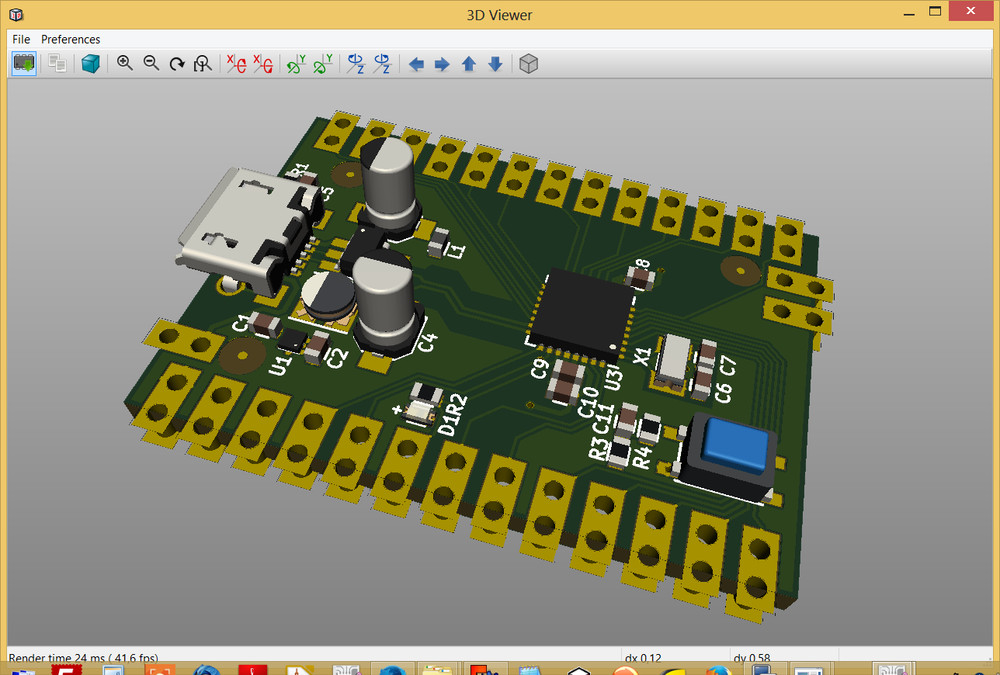1000x675 pixels.
Task: Rotate the board clockwise on X axis
Action: point(236,63)
